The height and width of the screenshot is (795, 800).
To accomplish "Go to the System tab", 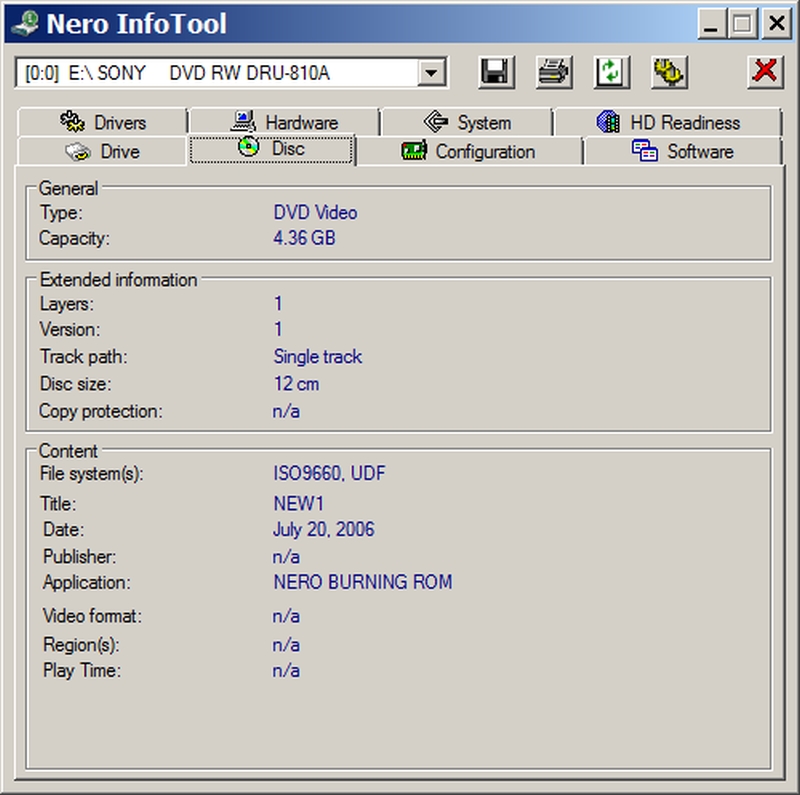I will pos(467,122).
